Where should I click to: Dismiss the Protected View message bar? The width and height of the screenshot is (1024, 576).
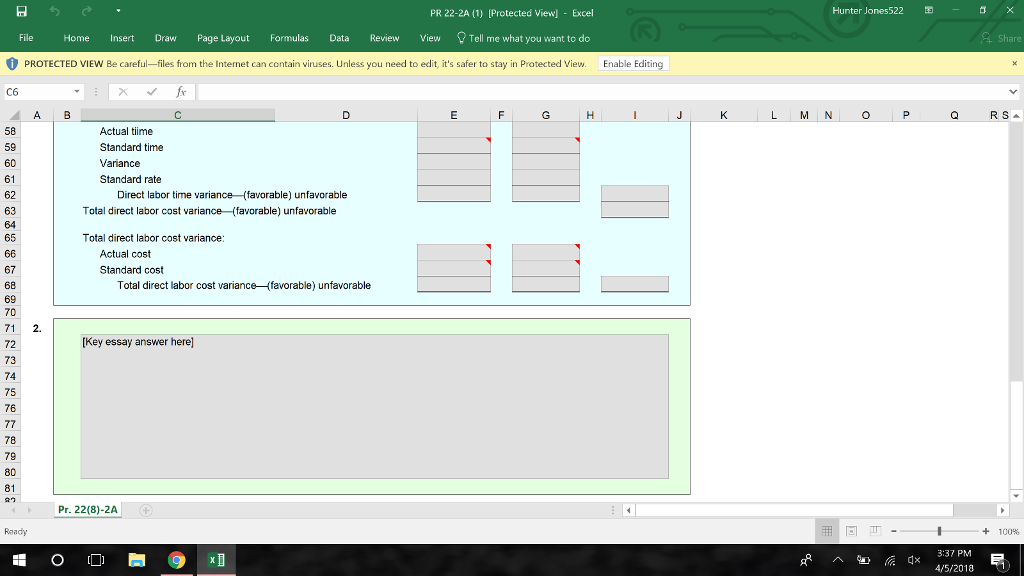1014,63
